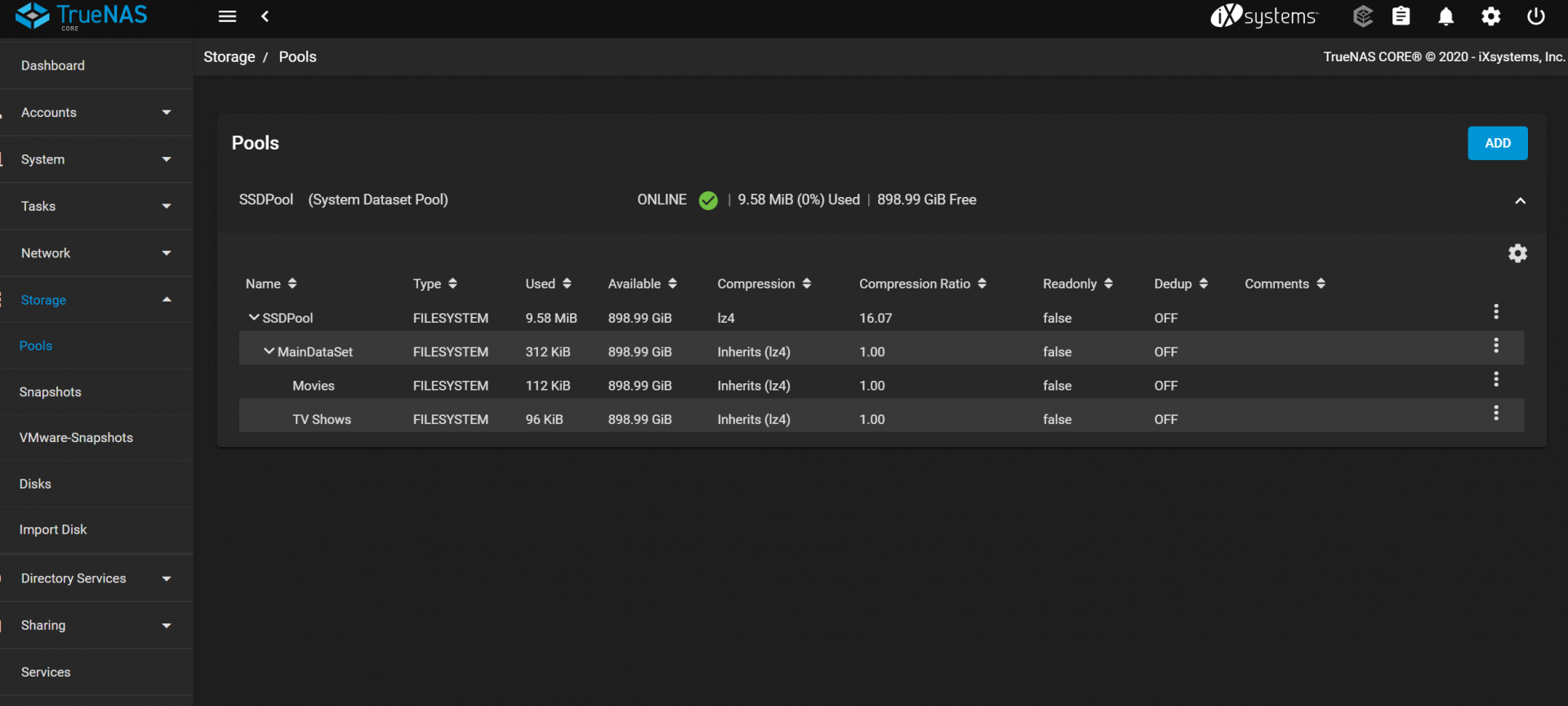Click the power icon in top bar

pyautogui.click(x=1535, y=16)
